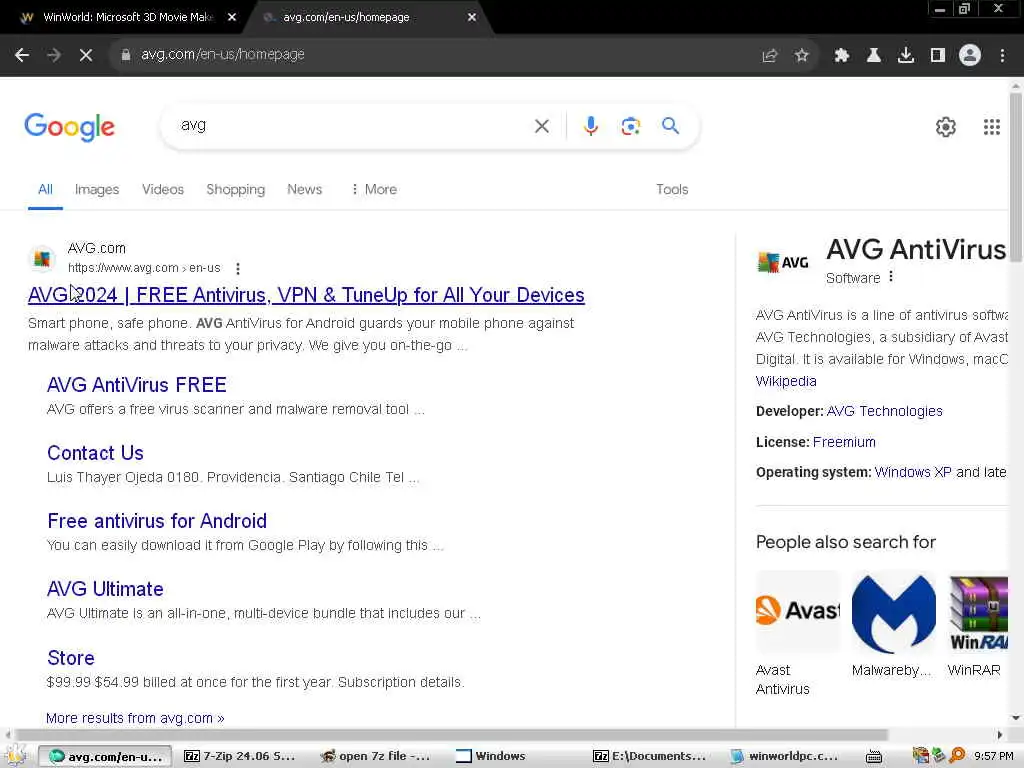
Task: Click the magnifier search button
Action: (670, 125)
